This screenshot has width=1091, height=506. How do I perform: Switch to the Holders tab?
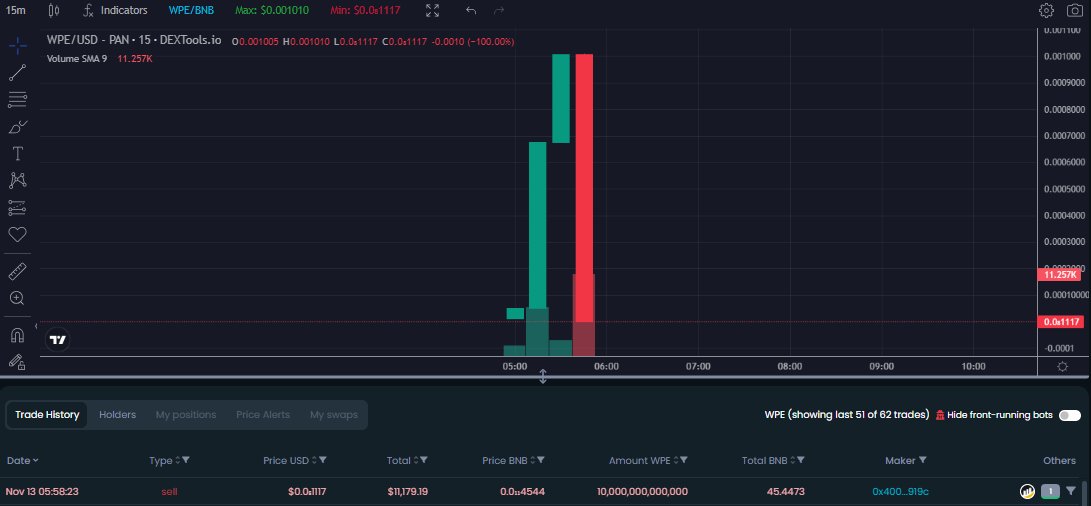tap(118, 415)
